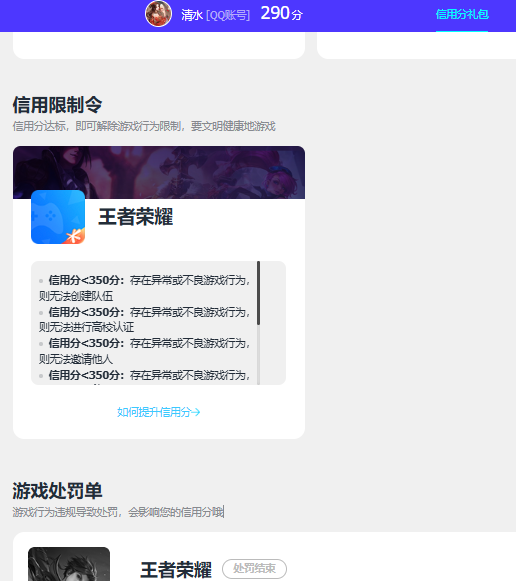Click the 290分 credit score
This screenshot has width=516, height=581.
click(x=282, y=14)
